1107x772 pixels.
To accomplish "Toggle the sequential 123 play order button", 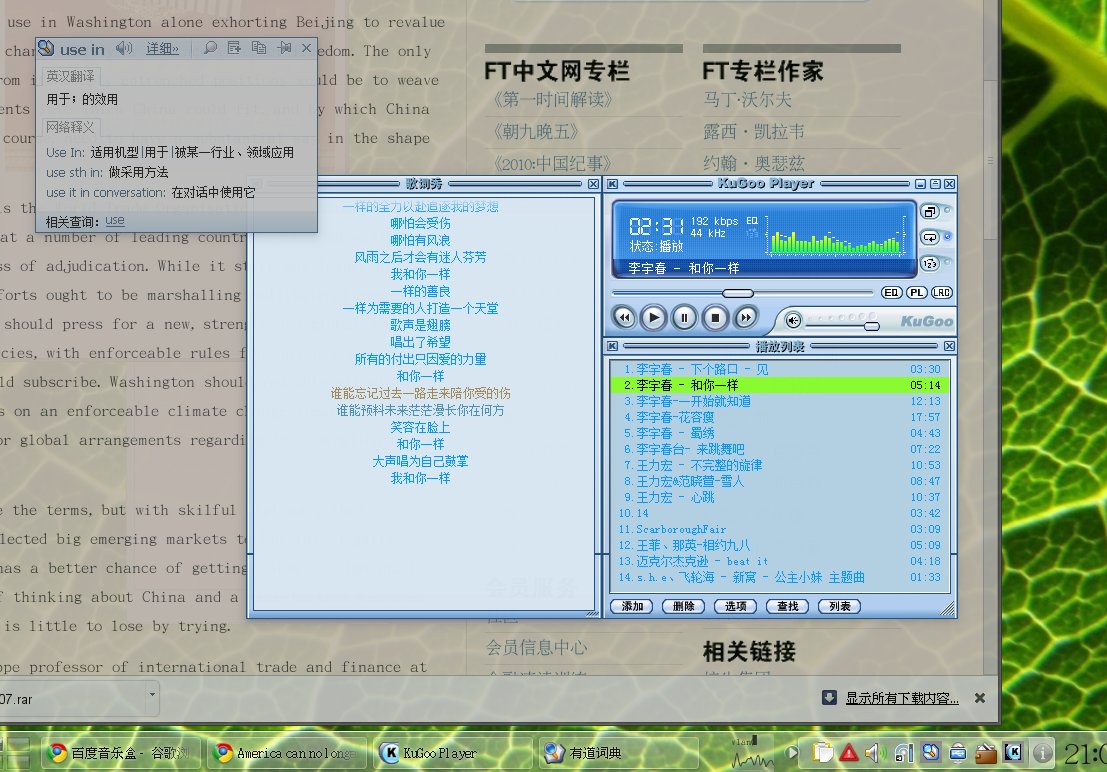I will point(930,263).
